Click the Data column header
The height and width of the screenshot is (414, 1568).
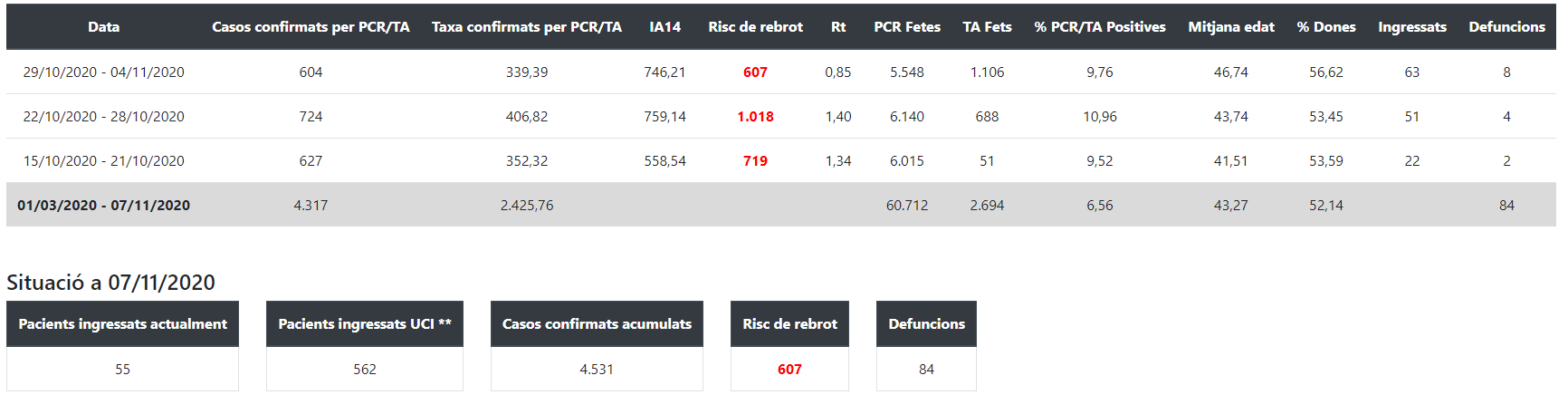pos(104,27)
